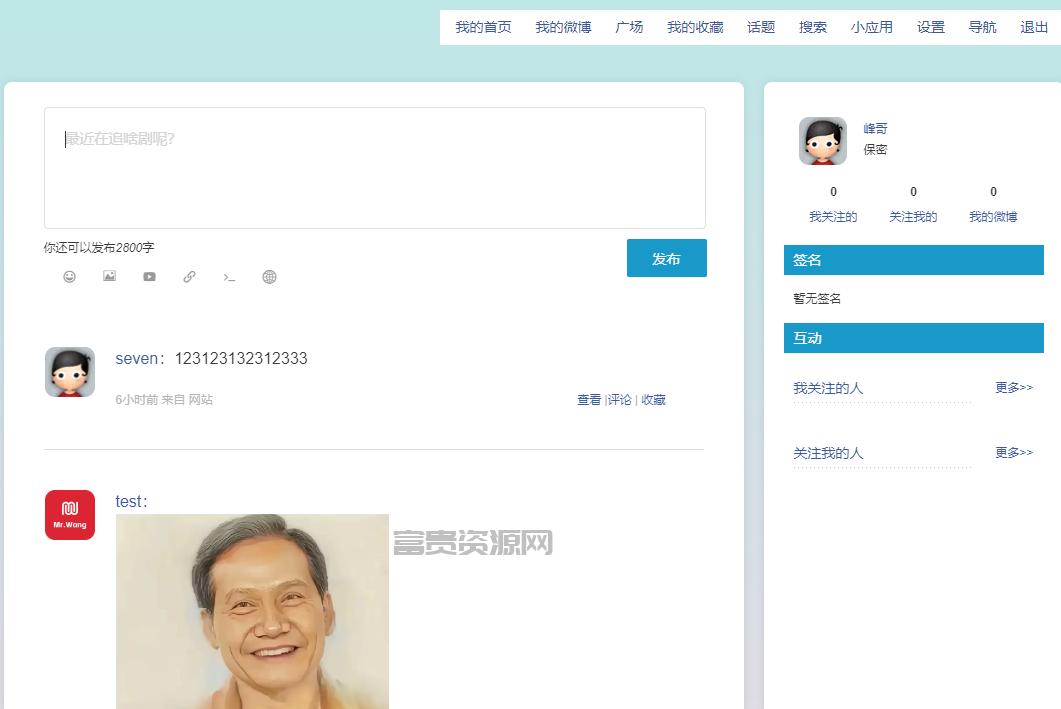Click 评论 on seven's post
The width and height of the screenshot is (1061, 709).
620,400
